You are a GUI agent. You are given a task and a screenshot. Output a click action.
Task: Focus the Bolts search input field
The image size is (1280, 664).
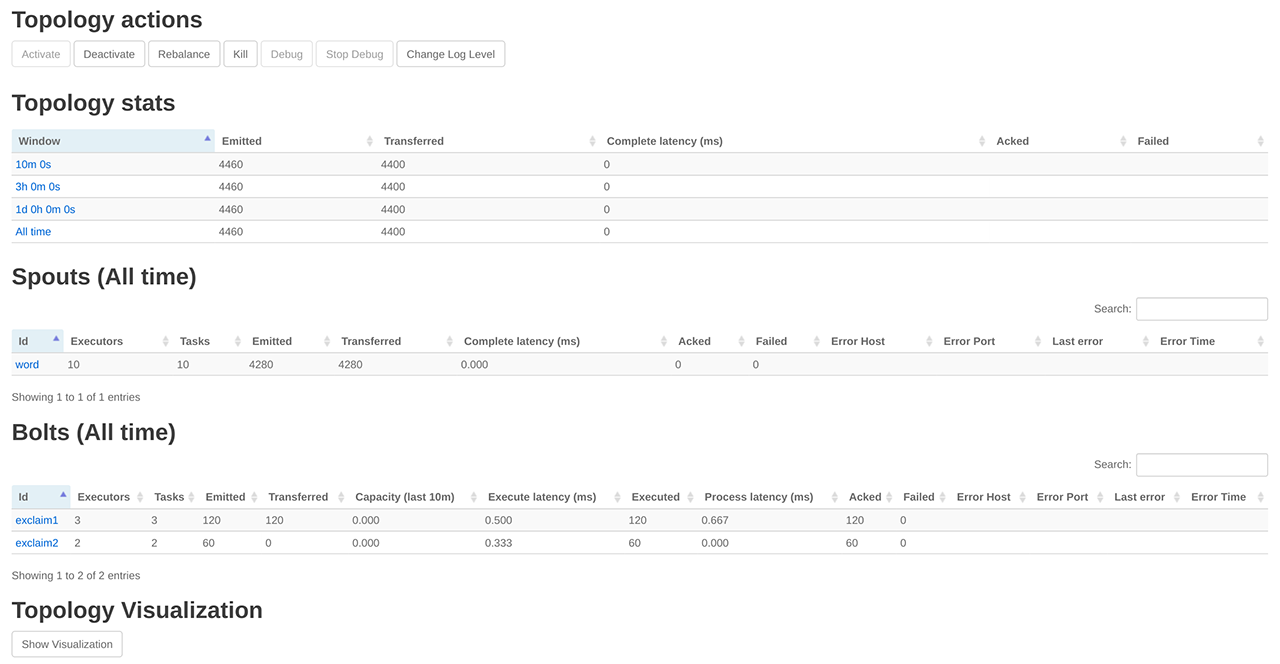1201,465
